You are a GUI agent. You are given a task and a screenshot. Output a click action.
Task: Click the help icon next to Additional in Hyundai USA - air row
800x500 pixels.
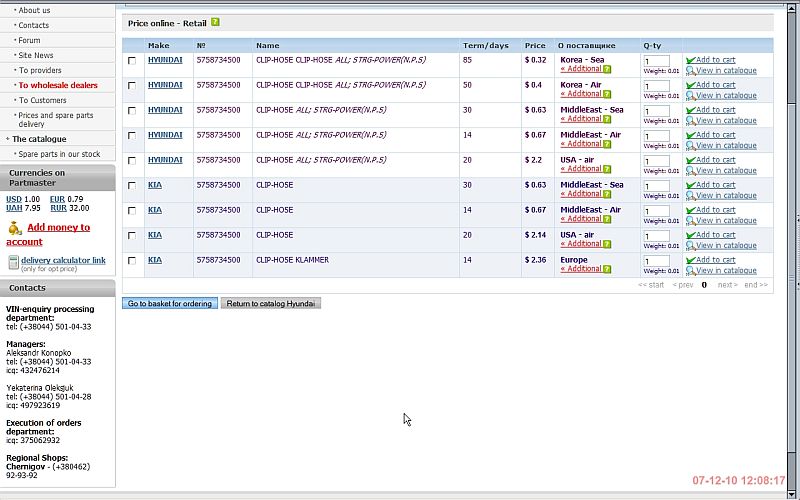607,169
